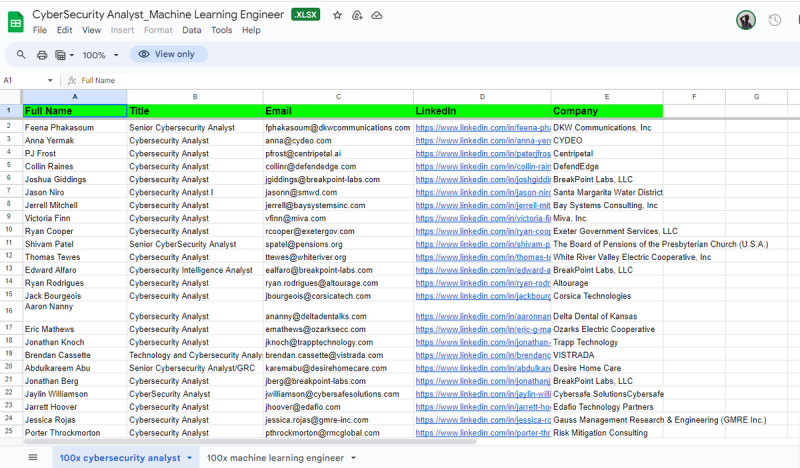The width and height of the screenshot is (800, 468).
Task: Select the cell vfinn@miva.com
Action: pyautogui.click(x=338, y=218)
